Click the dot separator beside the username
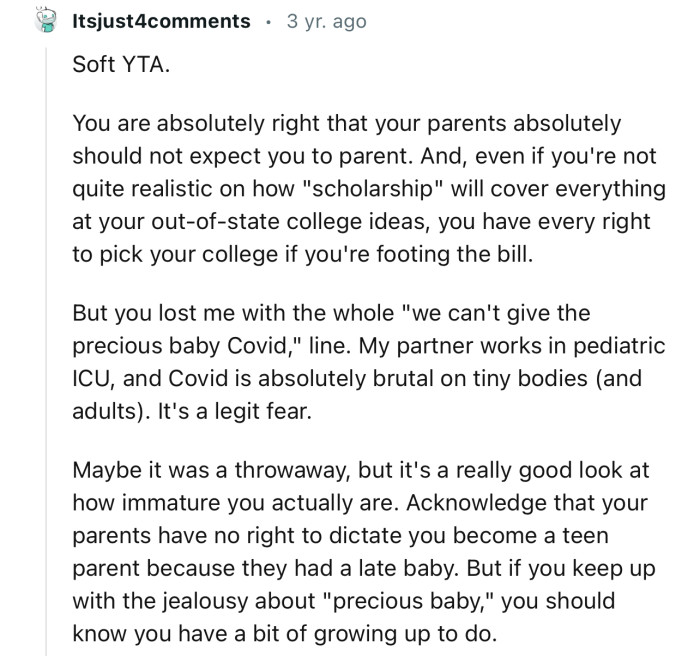This screenshot has height=656, width=700. pyautogui.click(x=270, y=21)
